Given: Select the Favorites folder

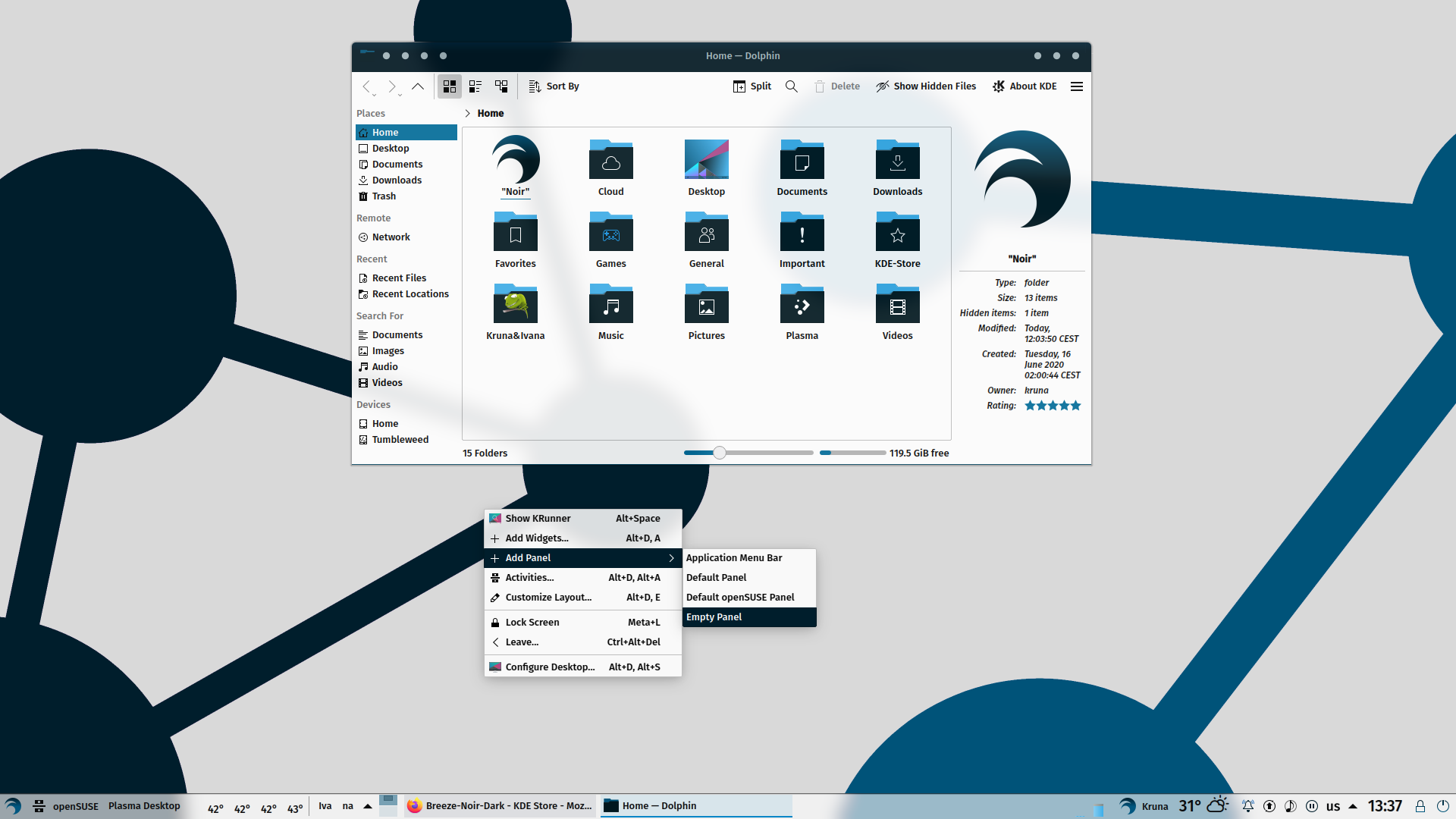Looking at the screenshot, I should pyautogui.click(x=516, y=233).
